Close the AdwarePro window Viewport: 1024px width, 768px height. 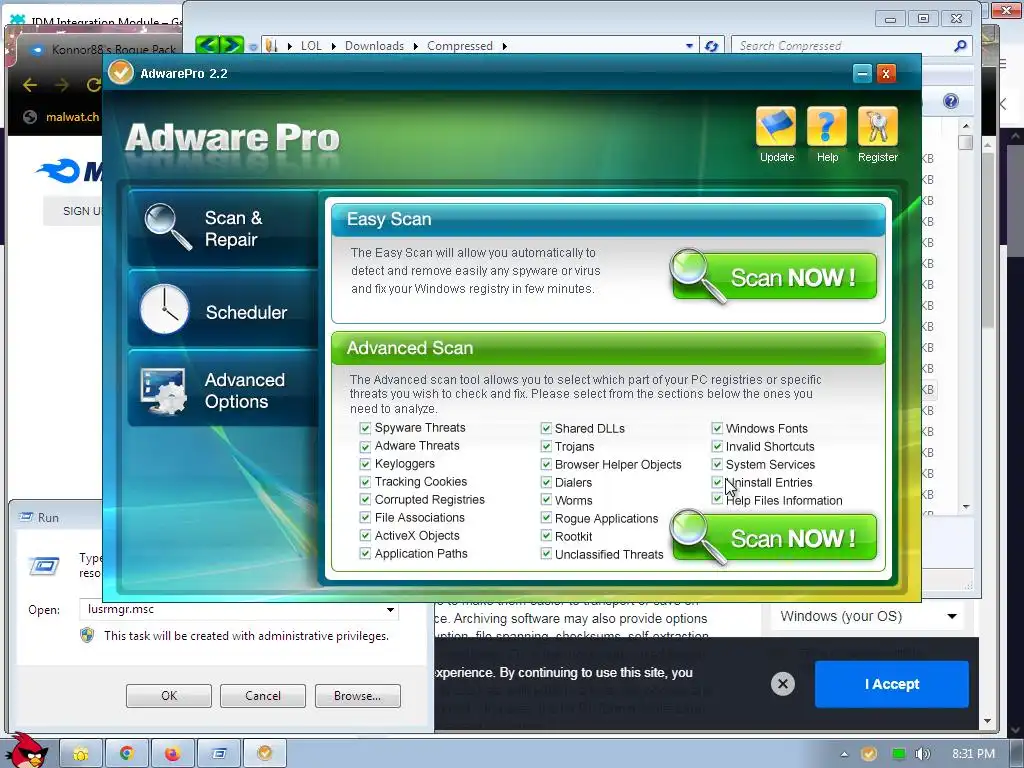[x=886, y=74]
